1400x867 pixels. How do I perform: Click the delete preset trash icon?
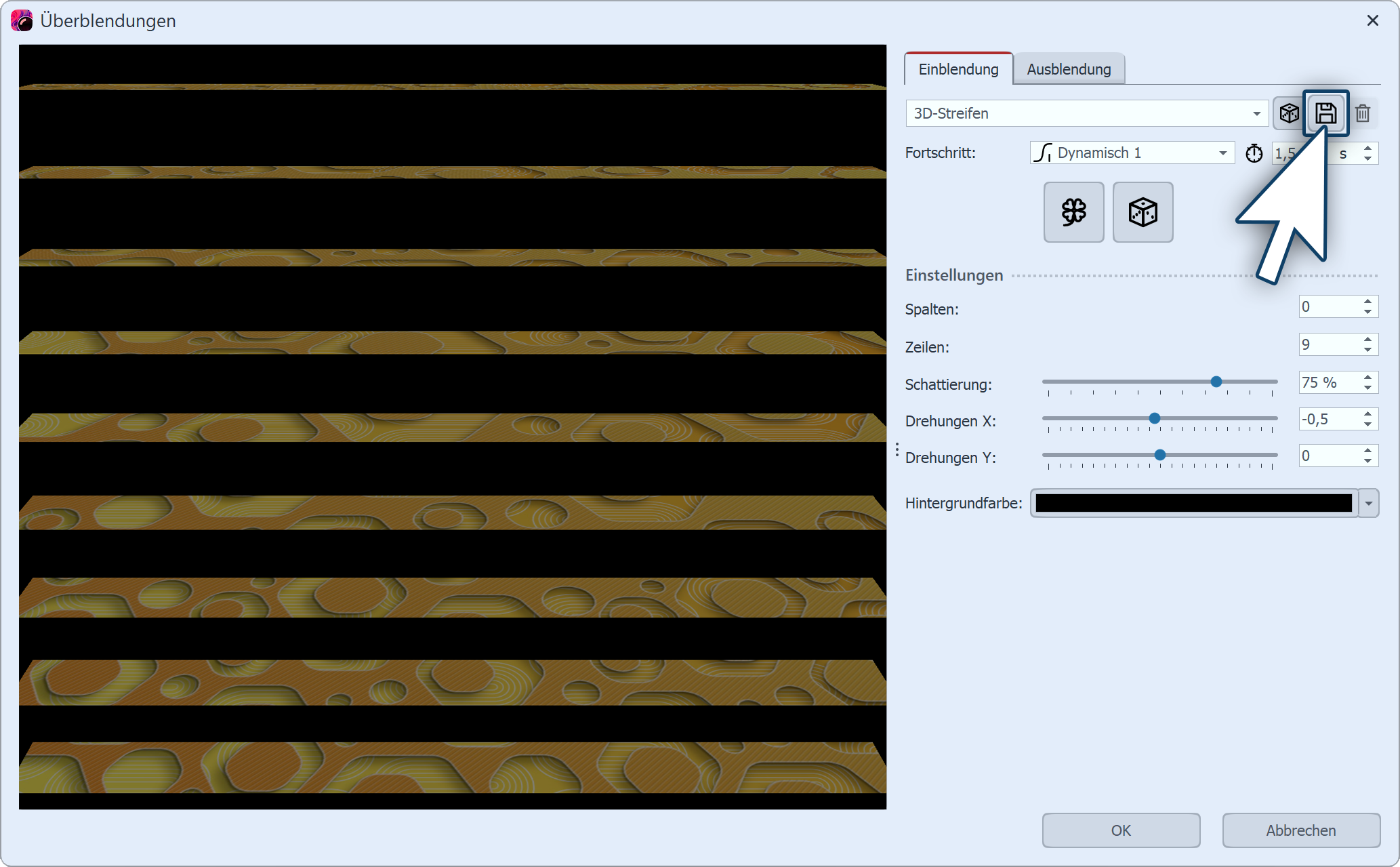coord(1363,113)
